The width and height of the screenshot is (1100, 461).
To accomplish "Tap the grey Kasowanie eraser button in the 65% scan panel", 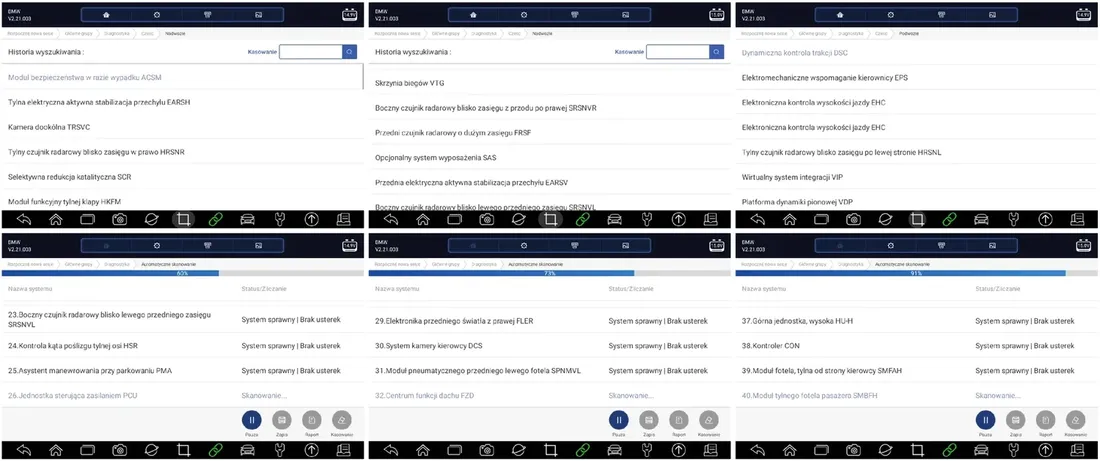I will coord(342,420).
